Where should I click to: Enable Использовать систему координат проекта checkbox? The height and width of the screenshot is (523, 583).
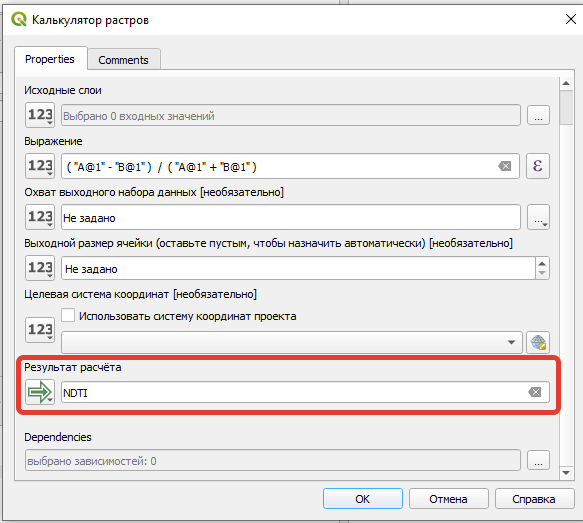(68, 315)
